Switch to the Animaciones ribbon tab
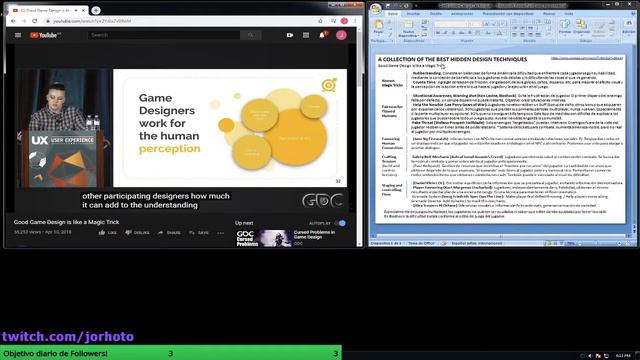 click(462, 13)
